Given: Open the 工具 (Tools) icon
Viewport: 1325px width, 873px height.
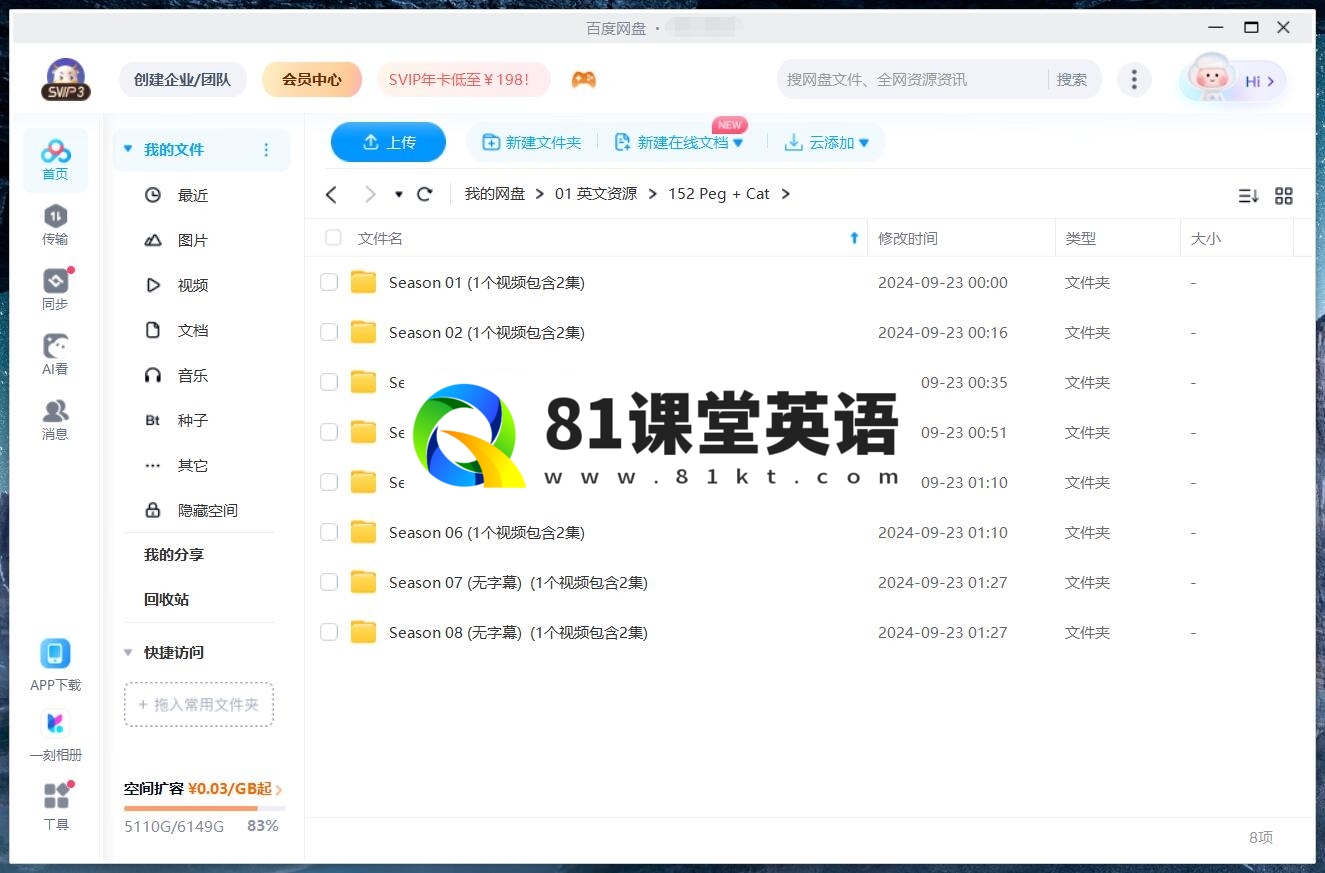Looking at the screenshot, I should click(x=56, y=805).
